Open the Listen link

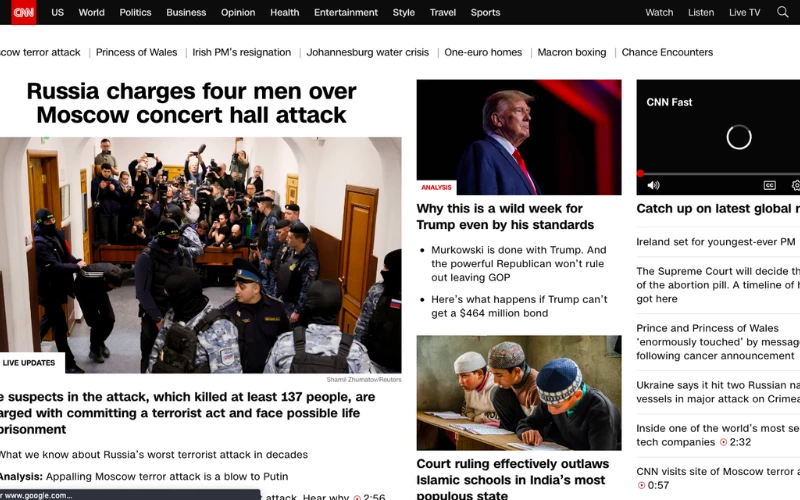tap(701, 12)
